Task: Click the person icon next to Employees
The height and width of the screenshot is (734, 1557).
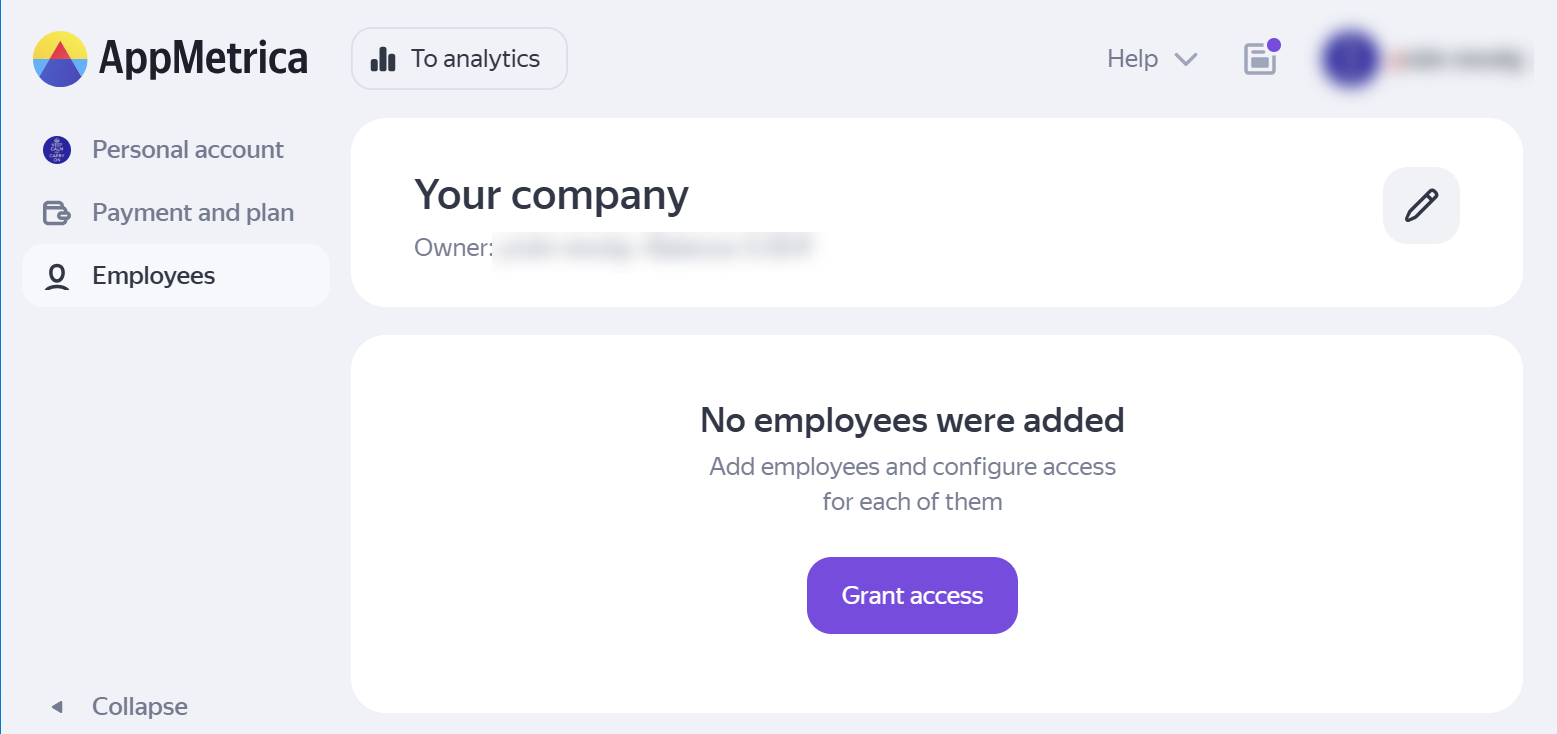Action: (x=57, y=276)
